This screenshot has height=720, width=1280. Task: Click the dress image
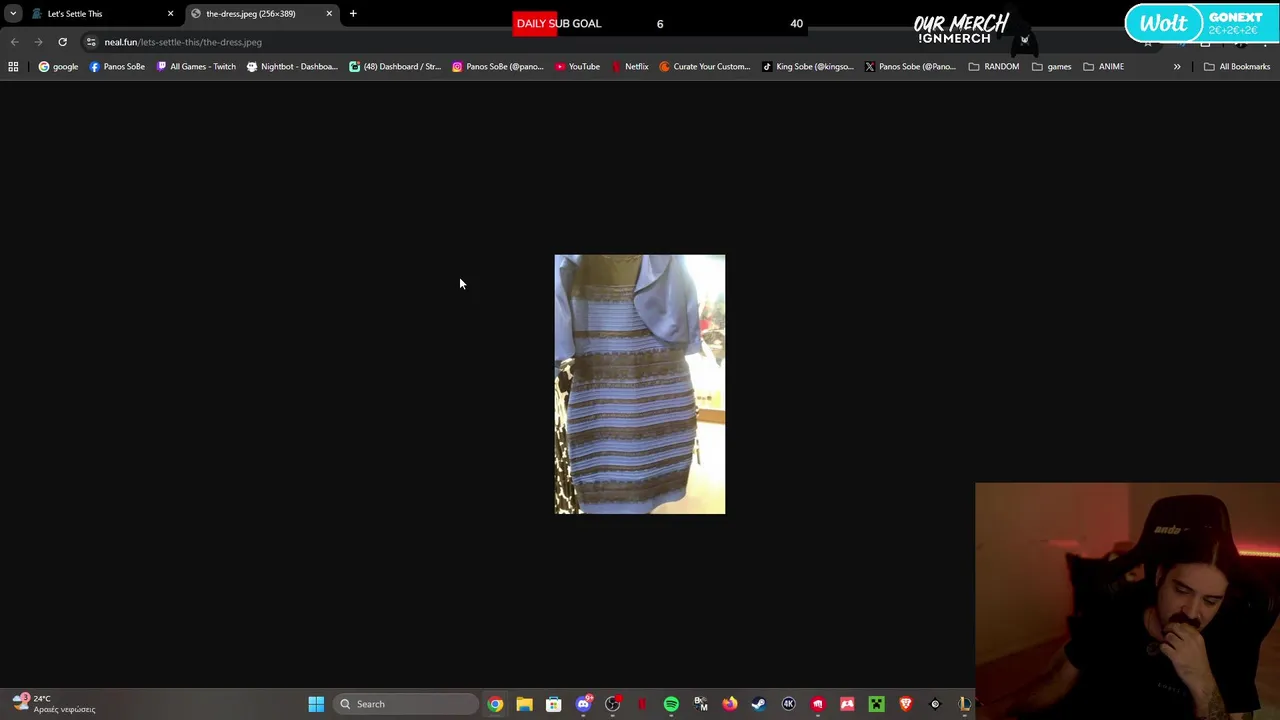pos(640,384)
